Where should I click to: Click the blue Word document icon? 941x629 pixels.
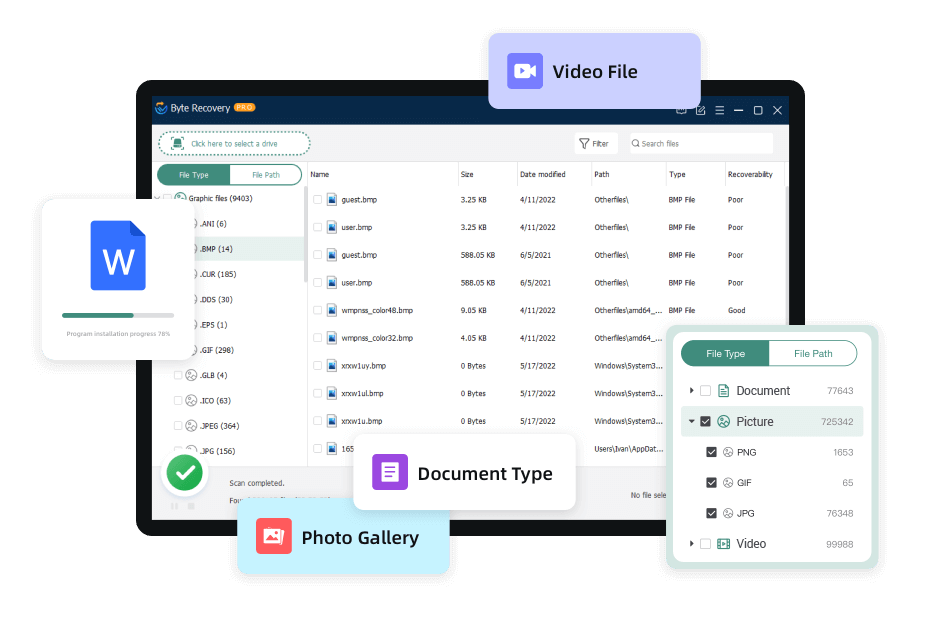pos(118,256)
